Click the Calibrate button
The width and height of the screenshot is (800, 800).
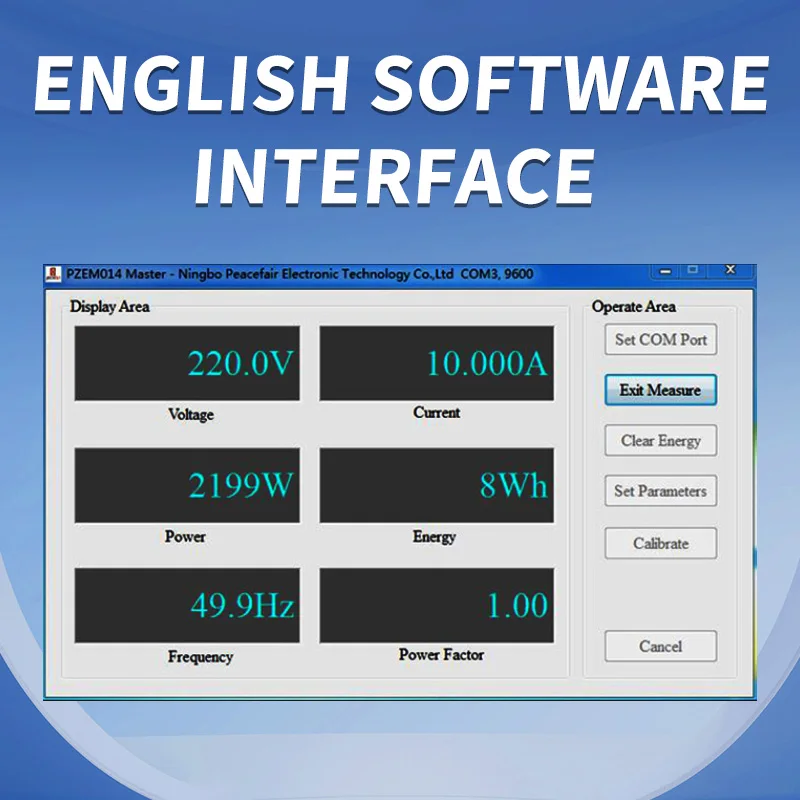tap(660, 543)
